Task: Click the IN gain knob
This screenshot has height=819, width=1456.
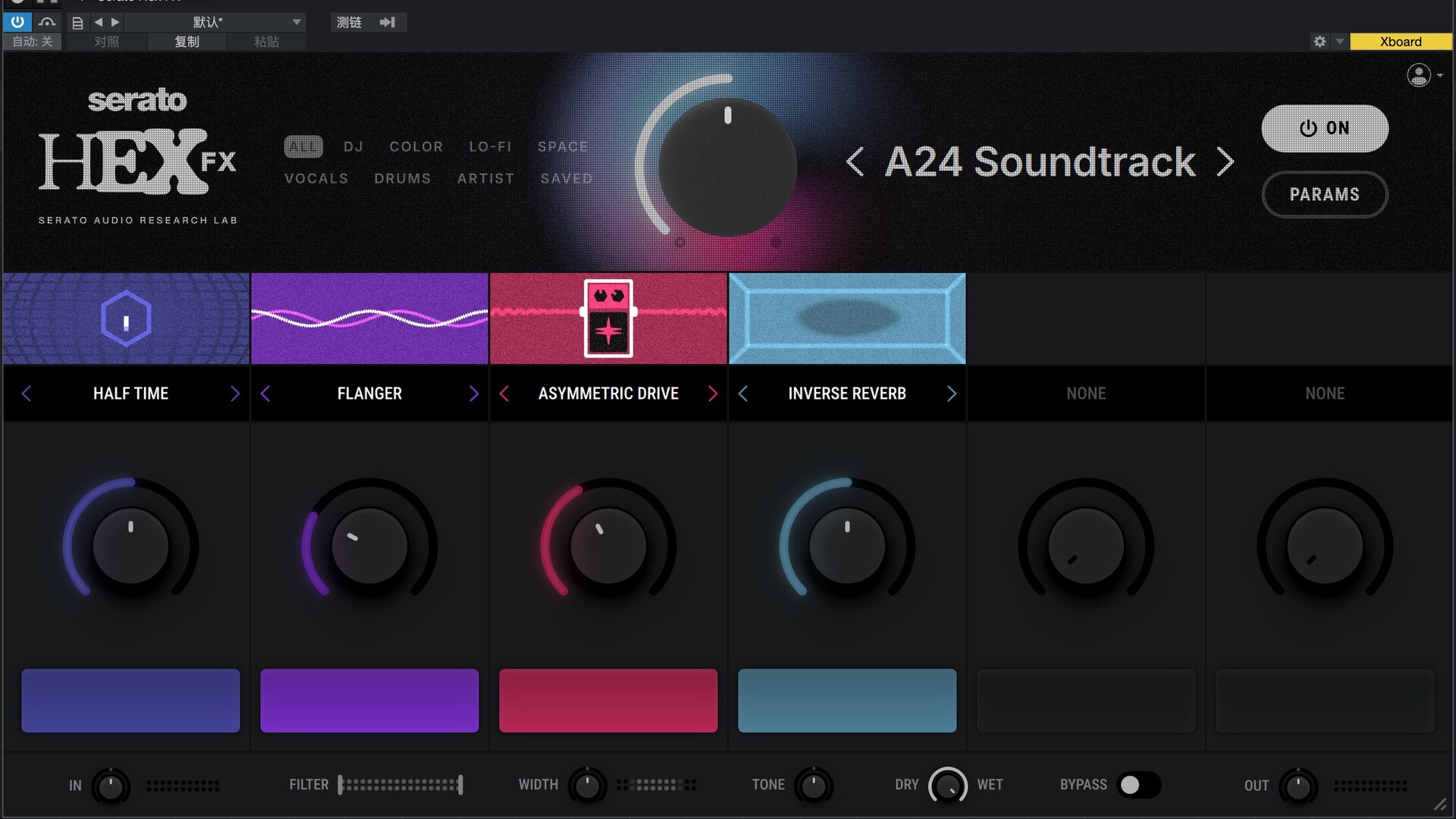Action: [x=111, y=786]
